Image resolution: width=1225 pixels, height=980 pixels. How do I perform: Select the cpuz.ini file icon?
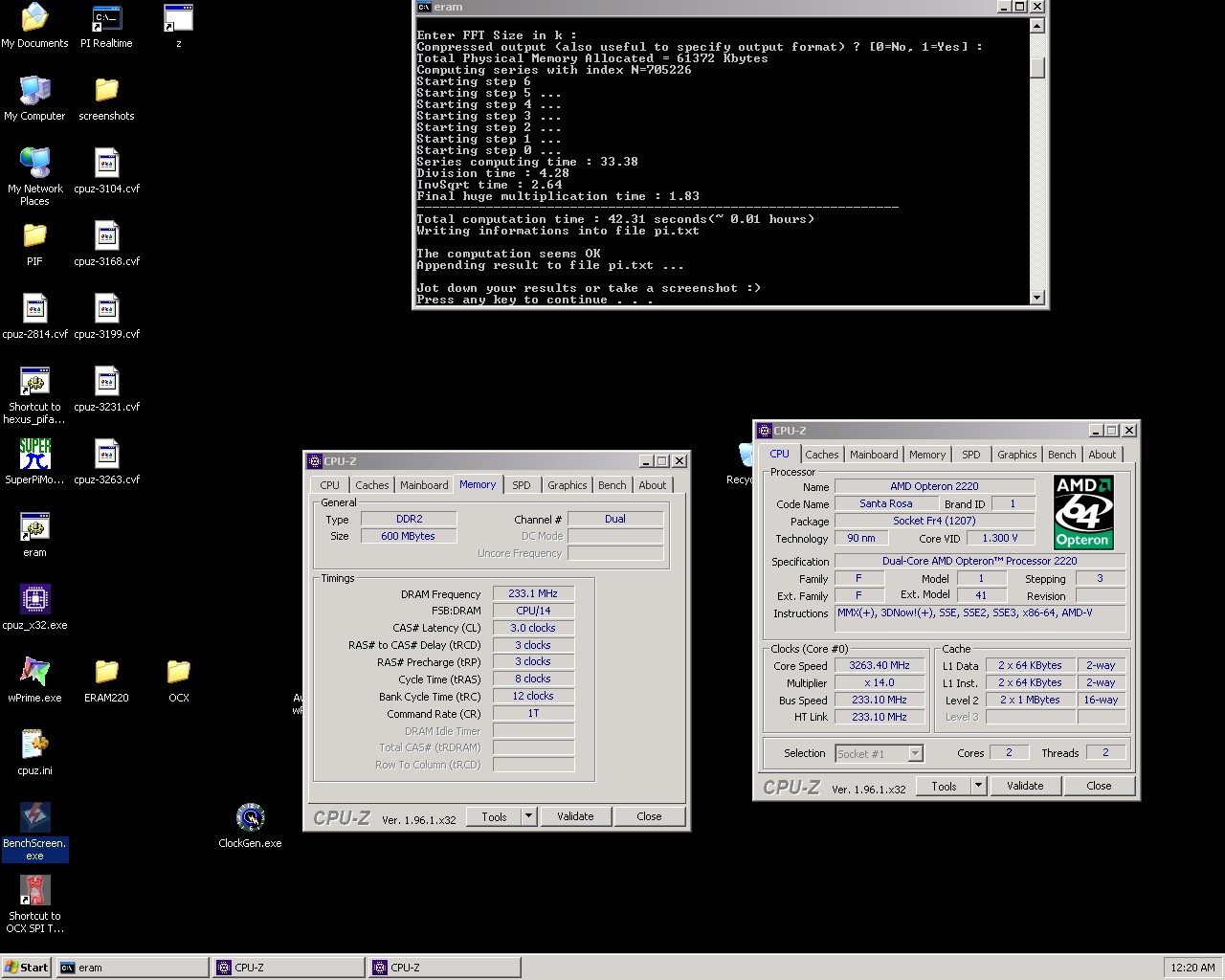(34, 753)
